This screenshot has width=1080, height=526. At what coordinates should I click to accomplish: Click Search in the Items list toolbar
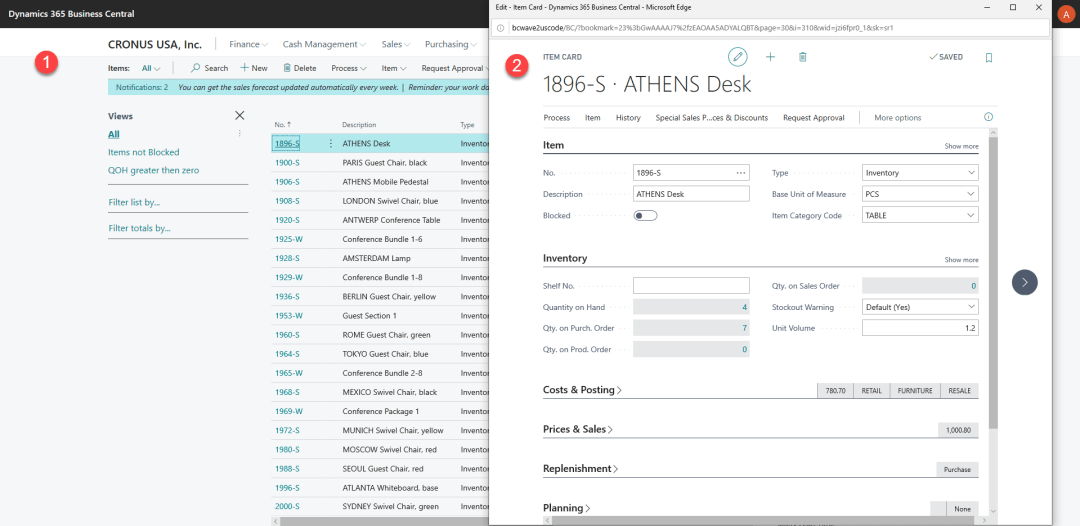tap(209, 68)
